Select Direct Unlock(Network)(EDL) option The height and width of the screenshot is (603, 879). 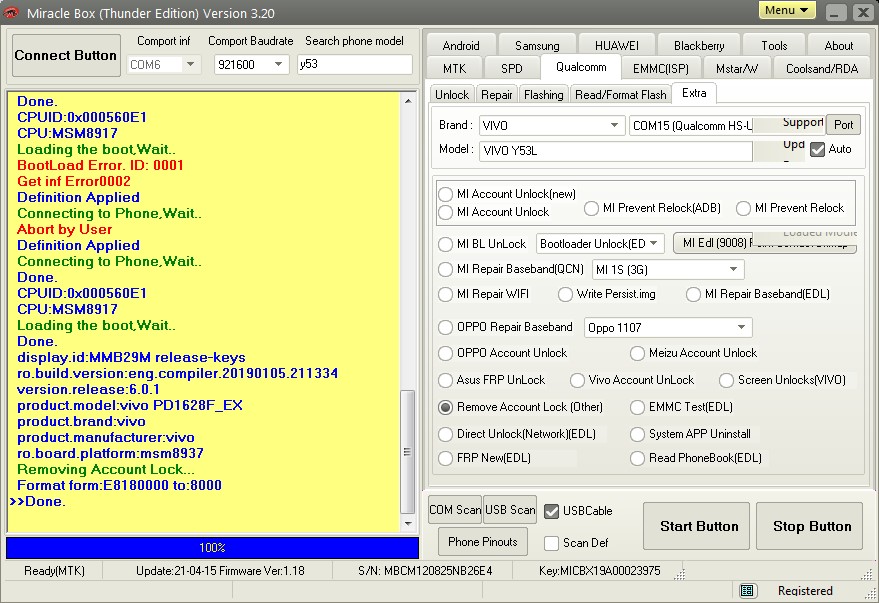446,434
